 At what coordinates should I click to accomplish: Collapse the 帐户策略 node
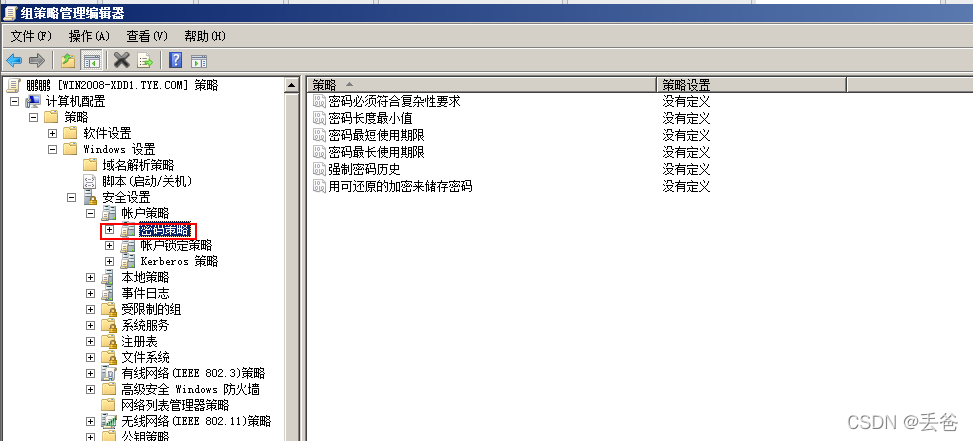(x=91, y=213)
